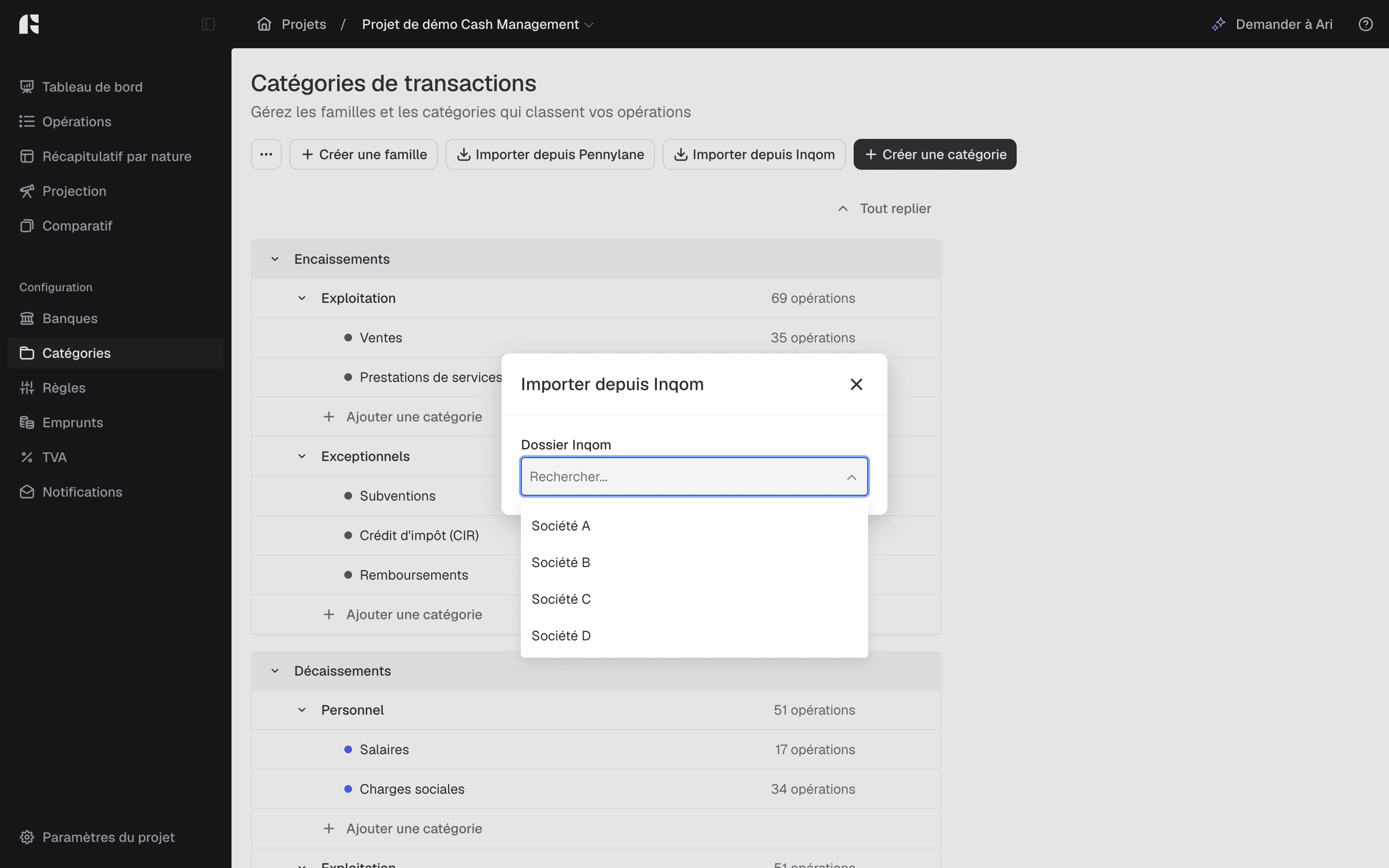Click Projets breadcrumb link
Image resolution: width=1389 pixels, height=868 pixels.
tap(304, 24)
